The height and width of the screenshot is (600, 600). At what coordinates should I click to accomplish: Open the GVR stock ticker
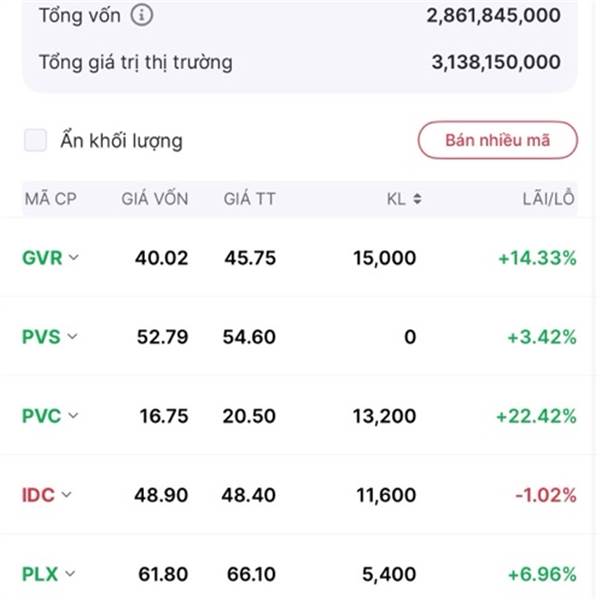42,258
